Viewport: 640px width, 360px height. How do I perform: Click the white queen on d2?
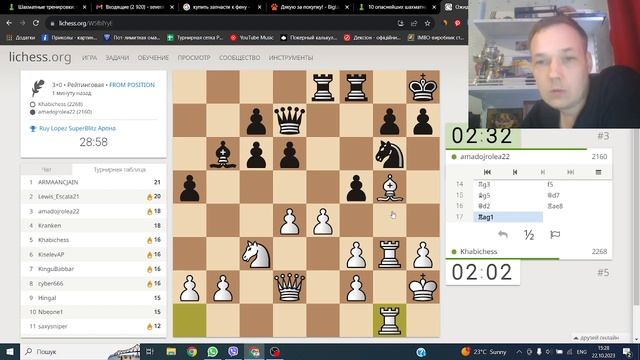click(289, 287)
